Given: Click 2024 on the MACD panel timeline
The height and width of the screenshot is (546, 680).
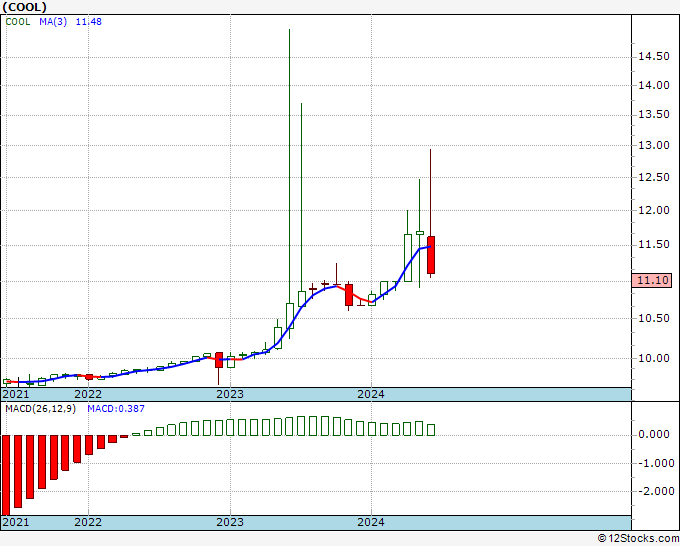Looking at the screenshot, I should [x=371, y=522].
